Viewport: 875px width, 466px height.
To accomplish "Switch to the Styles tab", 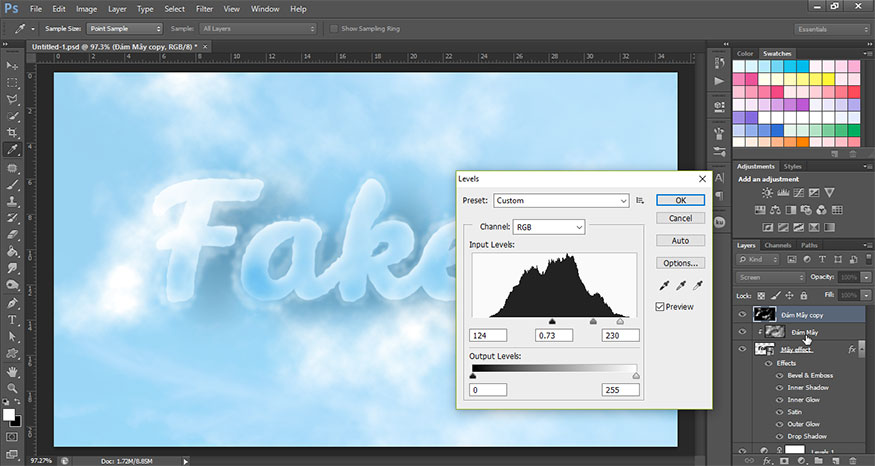I will 792,166.
